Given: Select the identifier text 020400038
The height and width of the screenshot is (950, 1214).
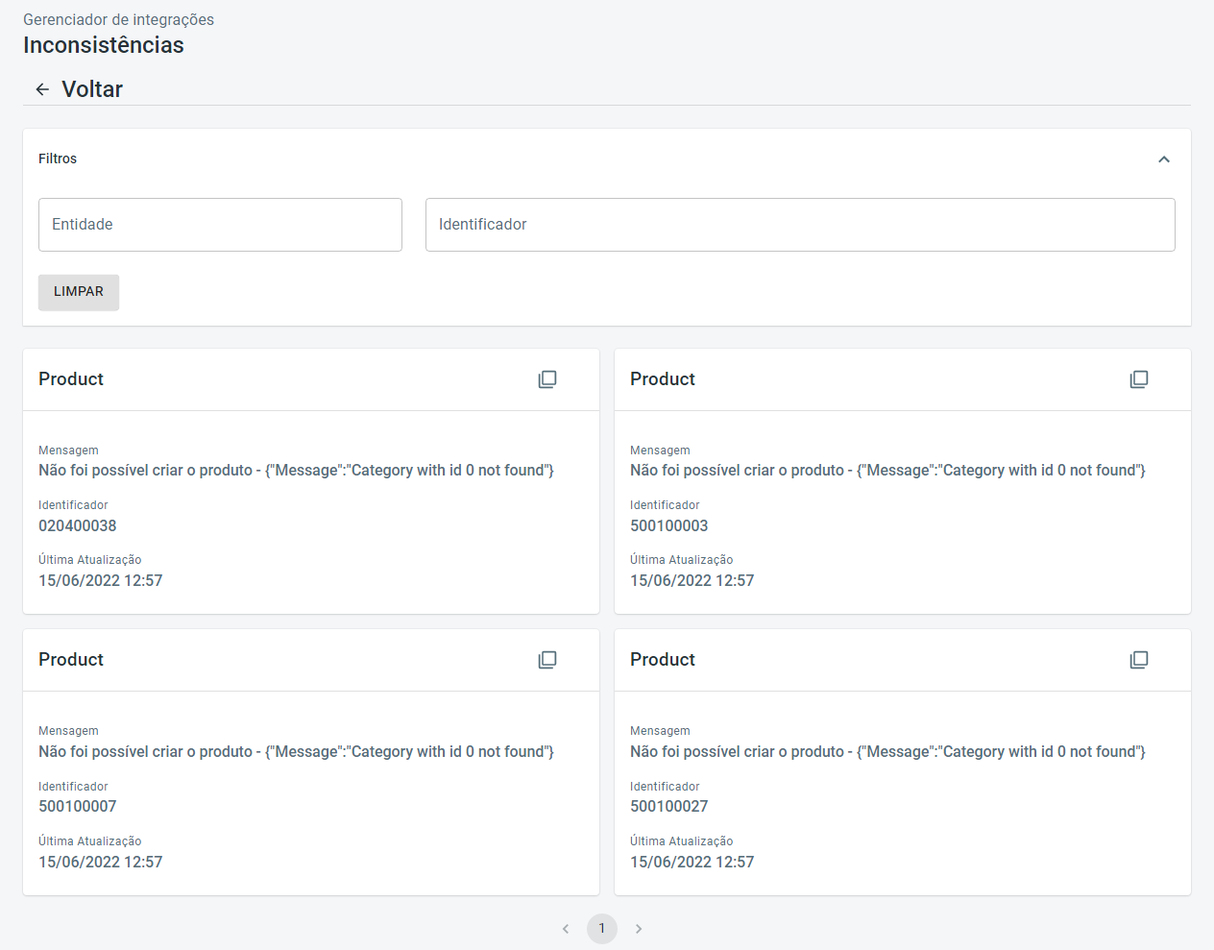Looking at the screenshot, I should pos(78,526).
